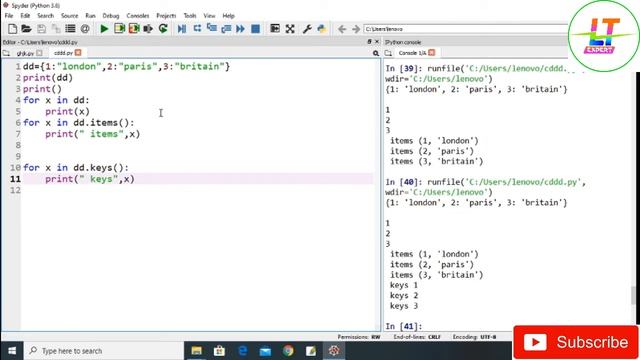Open Microsoft Store from taskbar
Image resolution: width=640 pixels, height=360 pixels.
pos(220,351)
